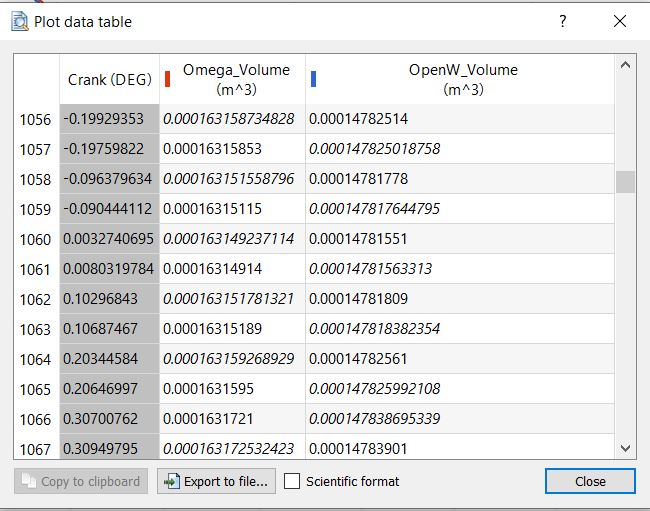Click the scrollbar down arrow

pos(625,448)
